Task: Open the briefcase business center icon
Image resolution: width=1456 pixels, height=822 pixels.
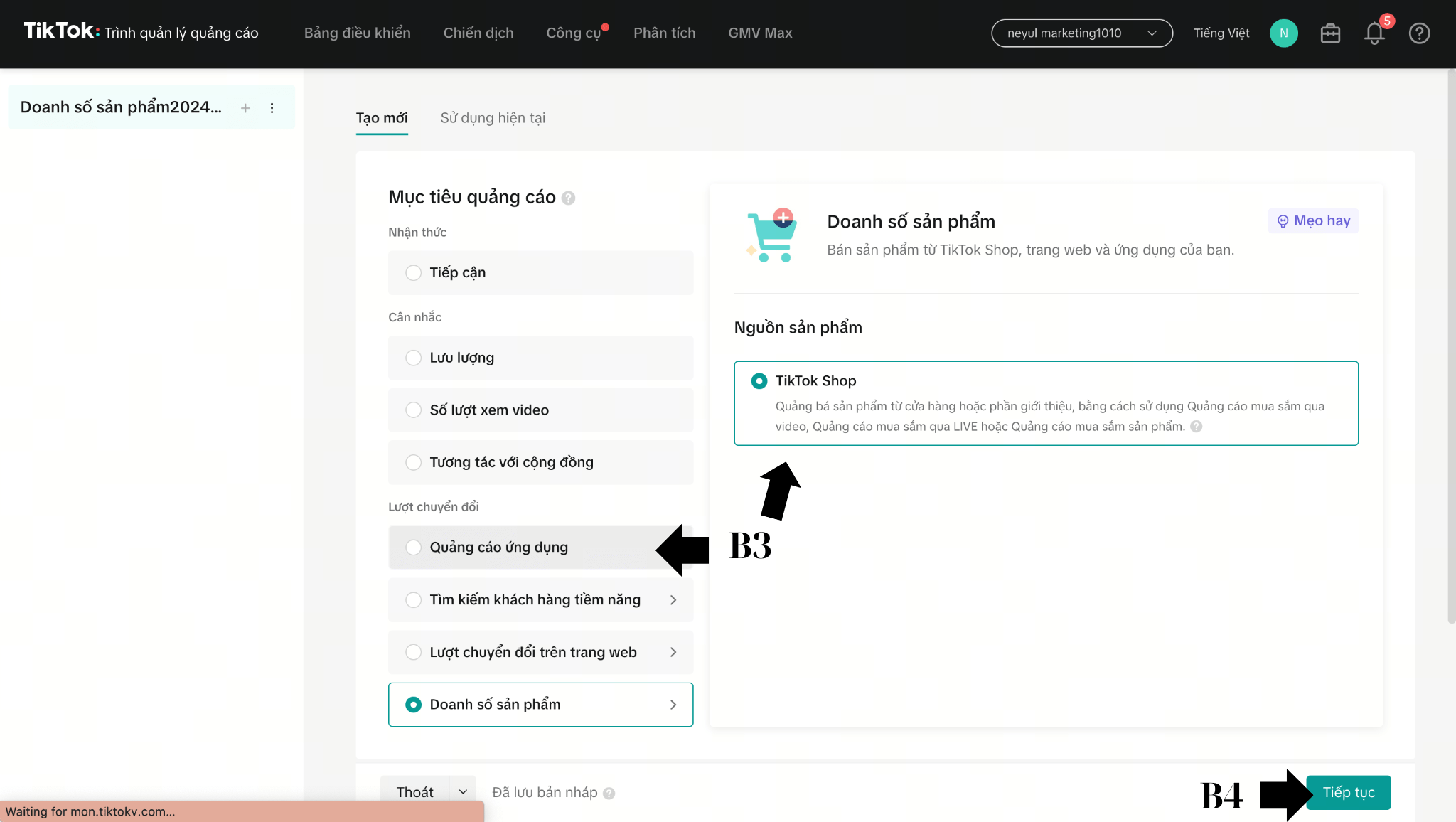Action: tap(1330, 33)
